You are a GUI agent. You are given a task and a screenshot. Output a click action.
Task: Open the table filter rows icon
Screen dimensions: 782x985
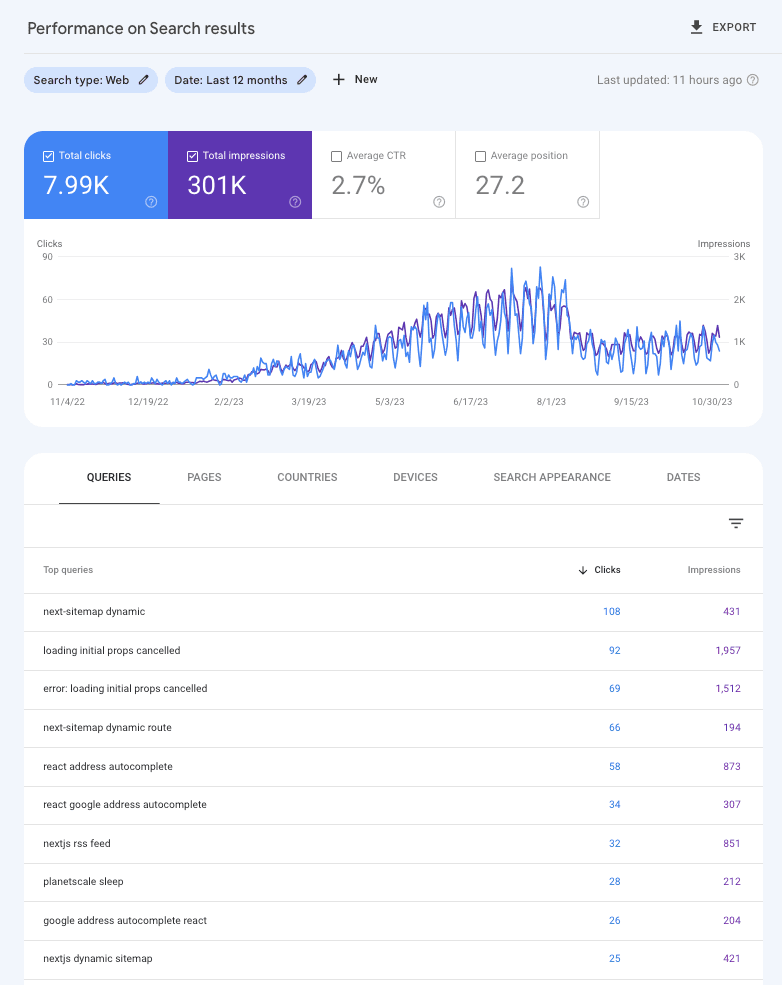pyautogui.click(x=736, y=523)
